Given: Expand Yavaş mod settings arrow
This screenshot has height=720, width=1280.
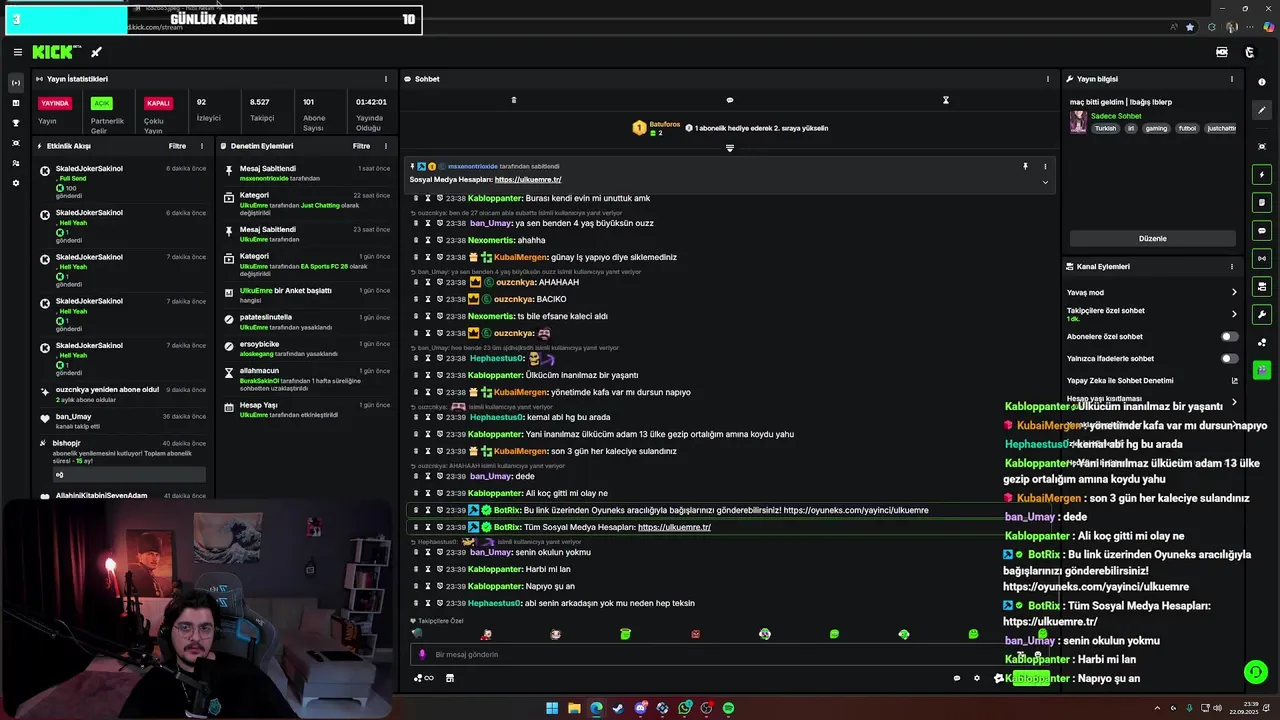Looking at the screenshot, I should (x=1234, y=293).
